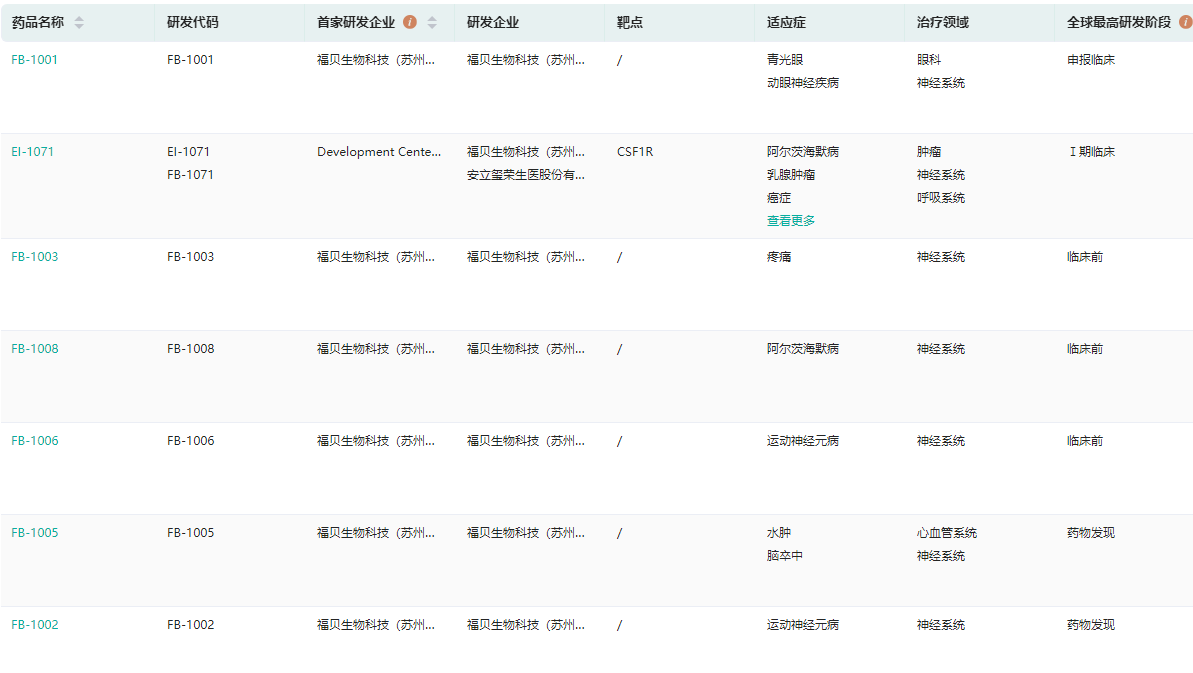The height and width of the screenshot is (673, 1193).
Task: Click the 研发企业 column header
Action: click(x=492, y=22)
